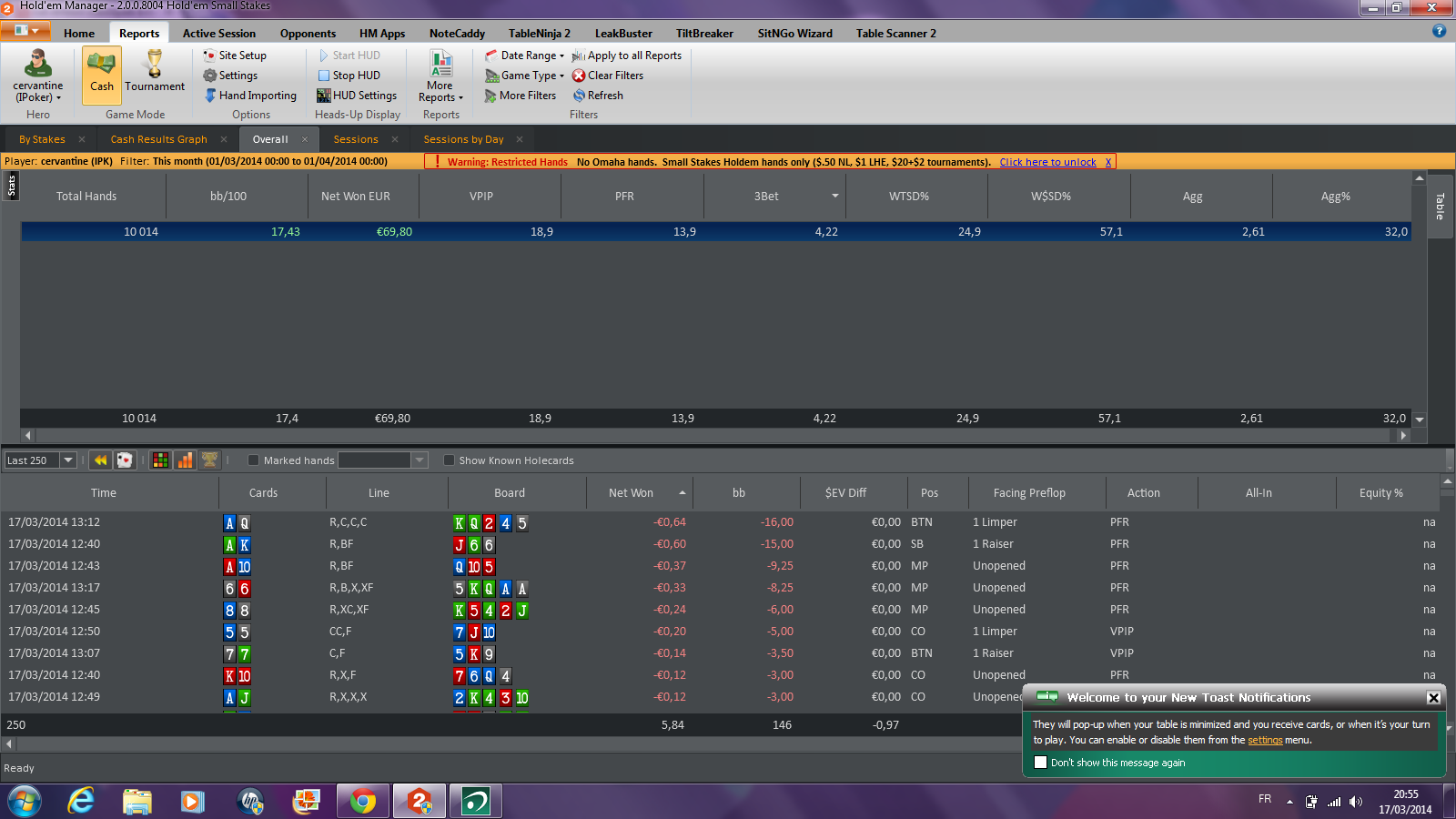Sort by VPIP column header
The image size is (1456, 819).
click(481, 197)
